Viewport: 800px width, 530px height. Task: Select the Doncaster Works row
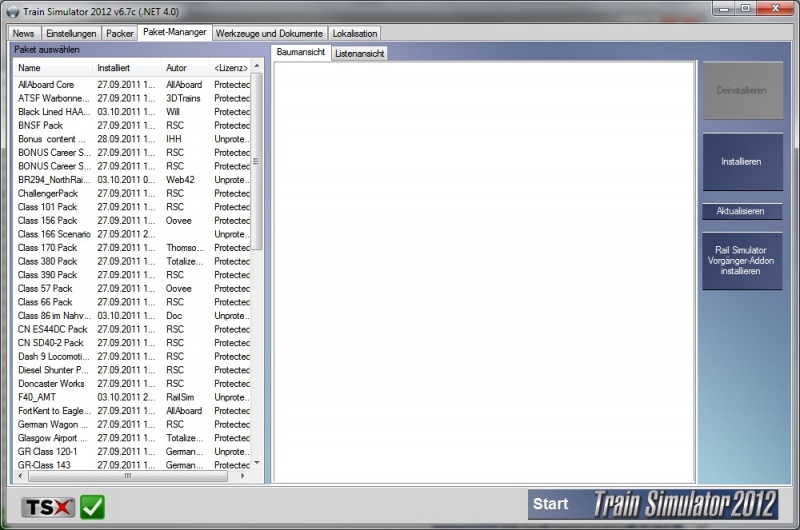point(133,384)
